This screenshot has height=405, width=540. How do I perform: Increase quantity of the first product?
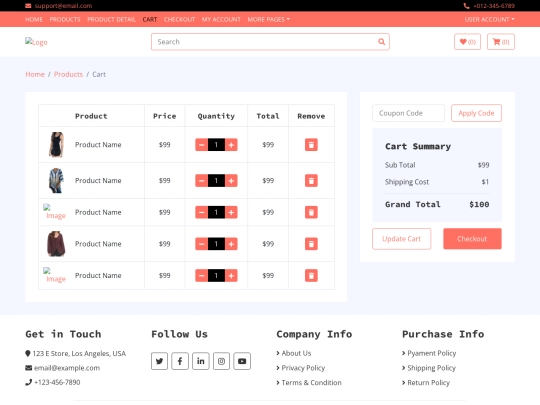[x=231, y=145]
